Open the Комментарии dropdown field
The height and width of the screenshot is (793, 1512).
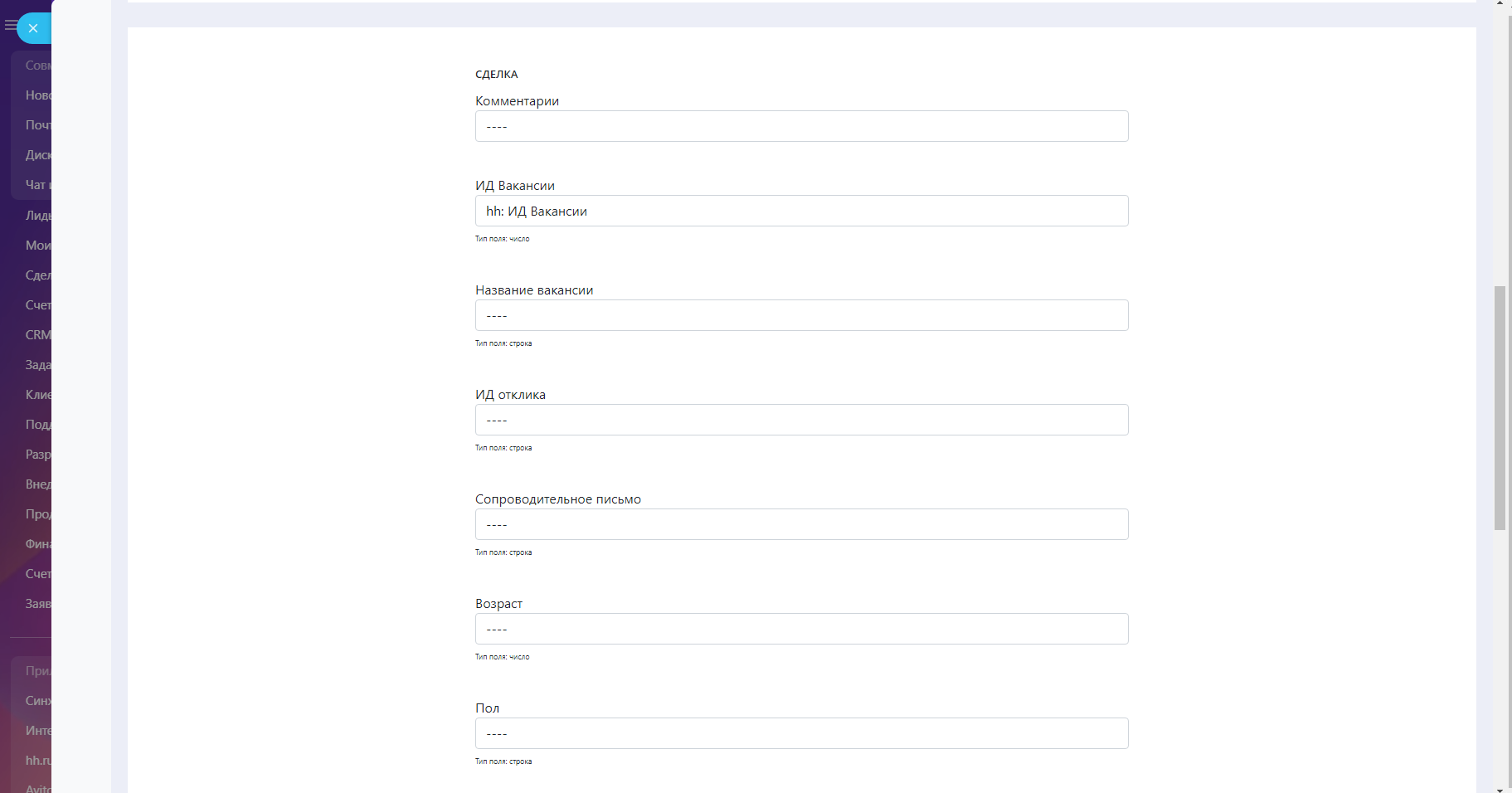pos(801,126)
